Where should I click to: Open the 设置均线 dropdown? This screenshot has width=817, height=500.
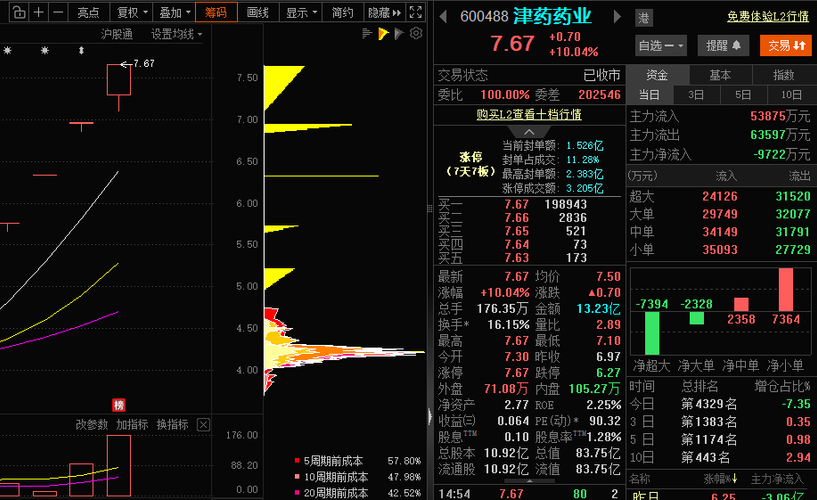[x=177, y=34]
